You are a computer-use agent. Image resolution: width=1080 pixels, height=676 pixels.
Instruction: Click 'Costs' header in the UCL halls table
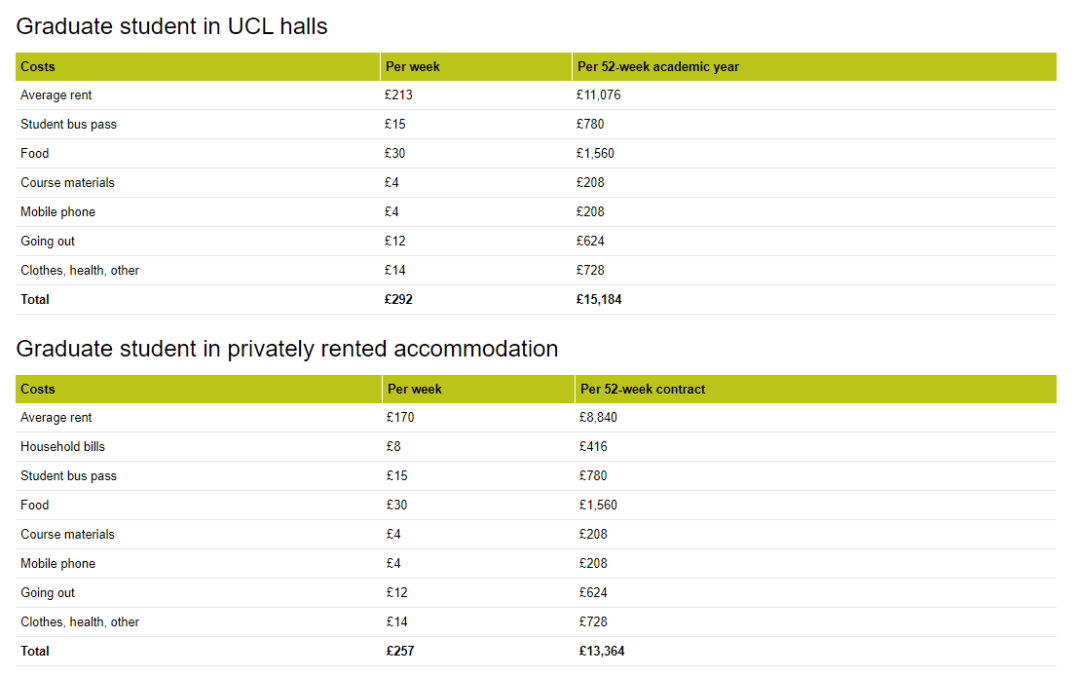pos(38,67)
